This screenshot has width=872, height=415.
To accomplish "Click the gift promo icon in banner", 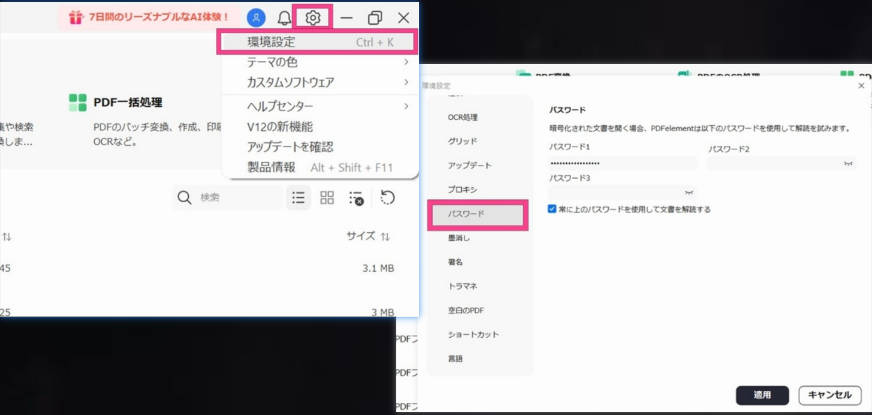I will 76,18.
